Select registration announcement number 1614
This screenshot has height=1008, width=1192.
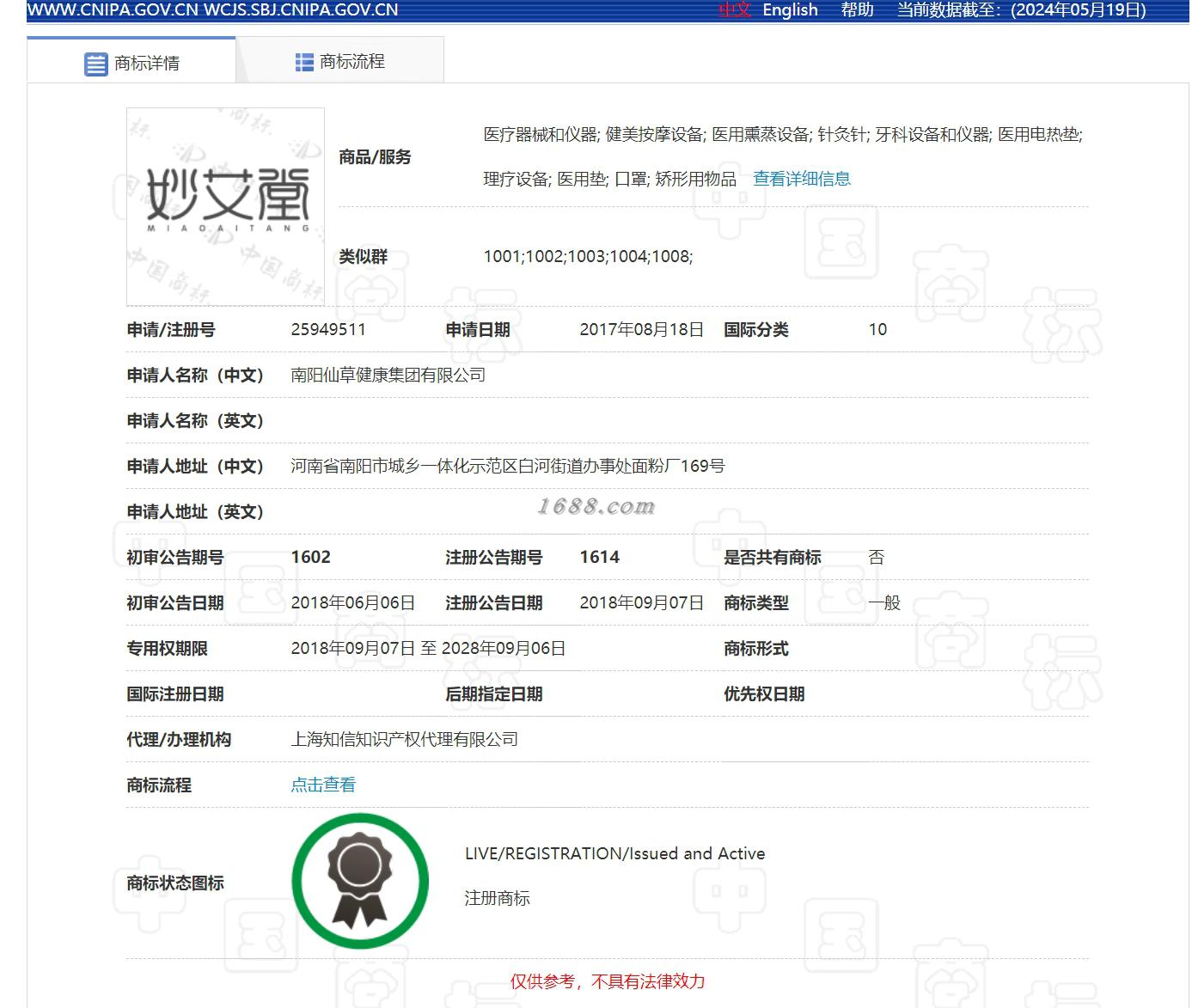(x=600, y=557)
